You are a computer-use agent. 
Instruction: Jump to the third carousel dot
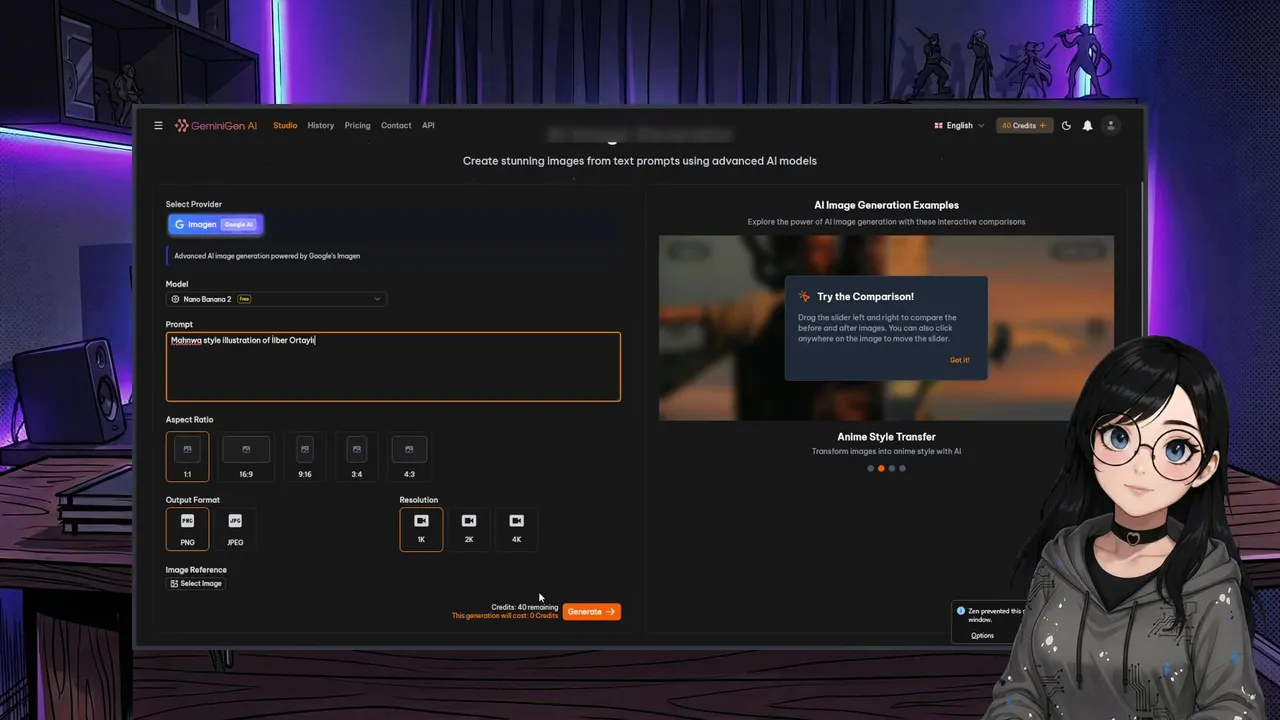click(892, 468)
